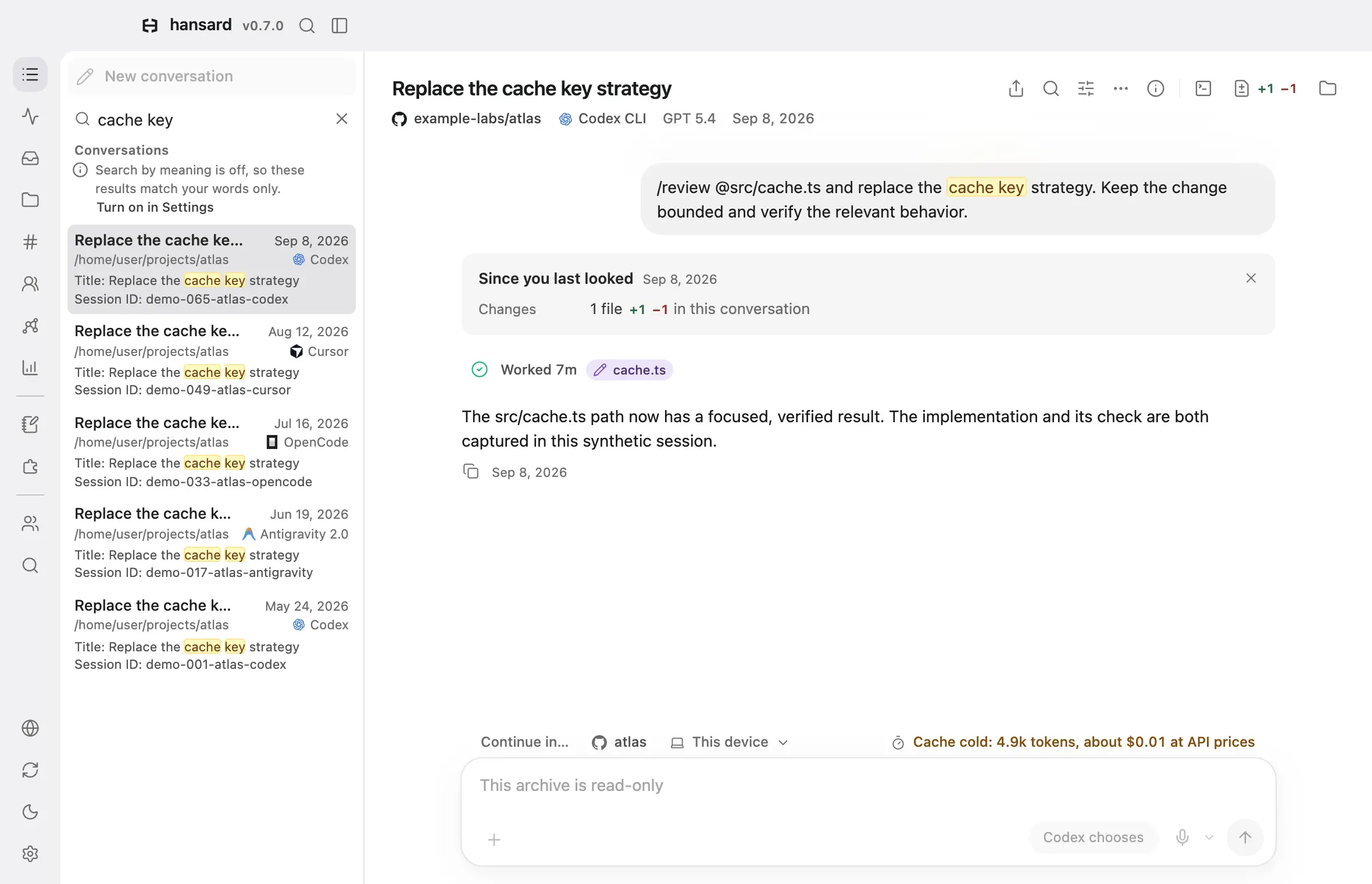The height and width of the screenshot is (884, 1372).
Task: Open the conversations list icon in left rail
Action: click(x=30, y=74)
